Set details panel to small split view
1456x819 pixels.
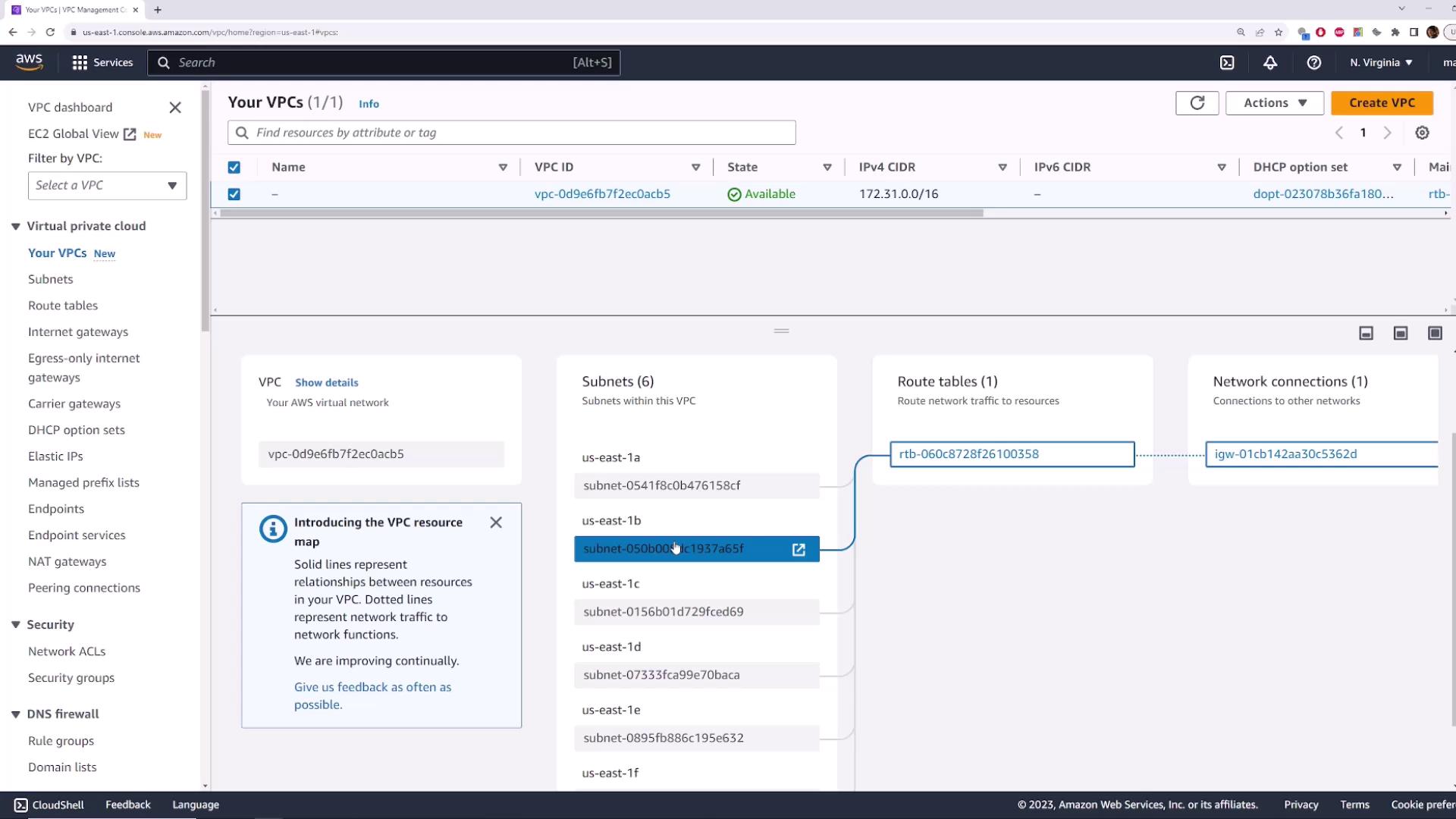click(1366, 334)
